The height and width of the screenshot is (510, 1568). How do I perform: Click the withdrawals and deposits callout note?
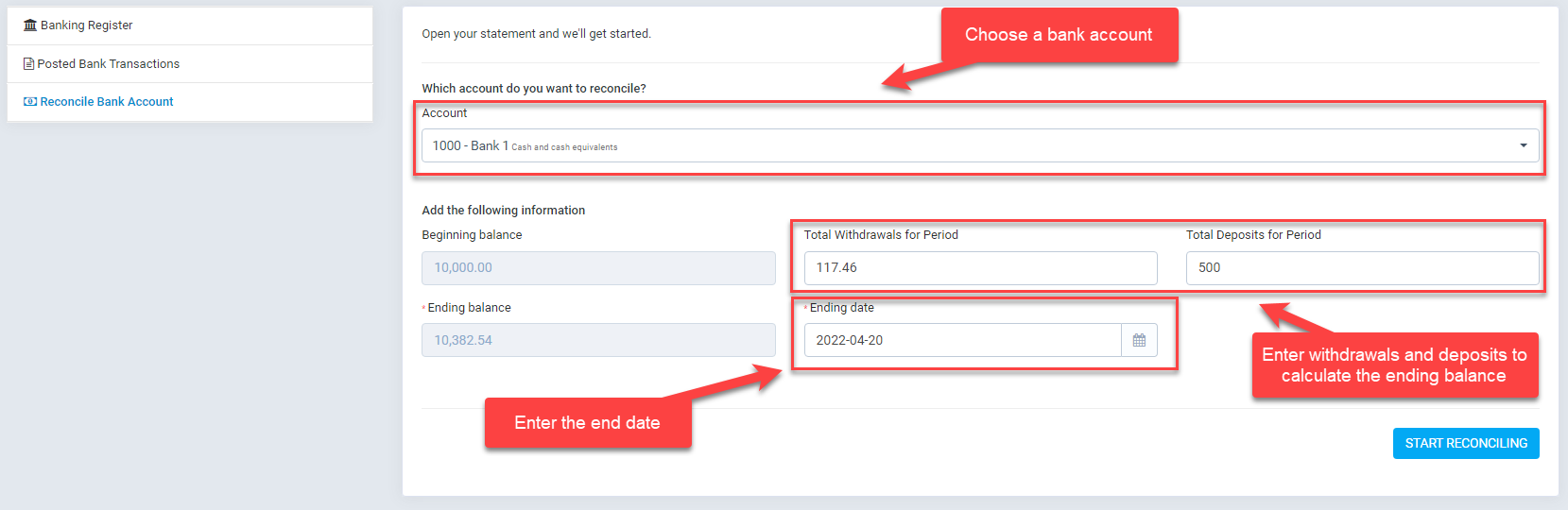[x=1394, y=365]
